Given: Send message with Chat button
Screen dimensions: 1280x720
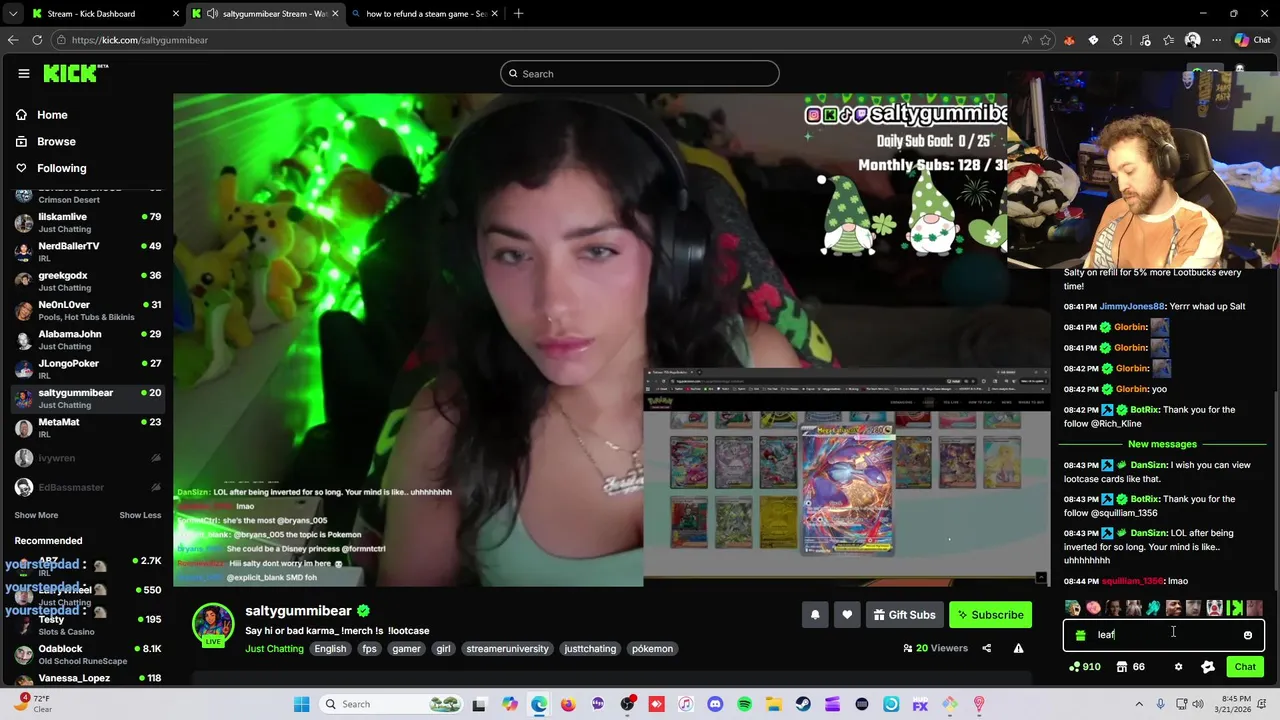Looking at the screenshot, I should click(1245, 667).
